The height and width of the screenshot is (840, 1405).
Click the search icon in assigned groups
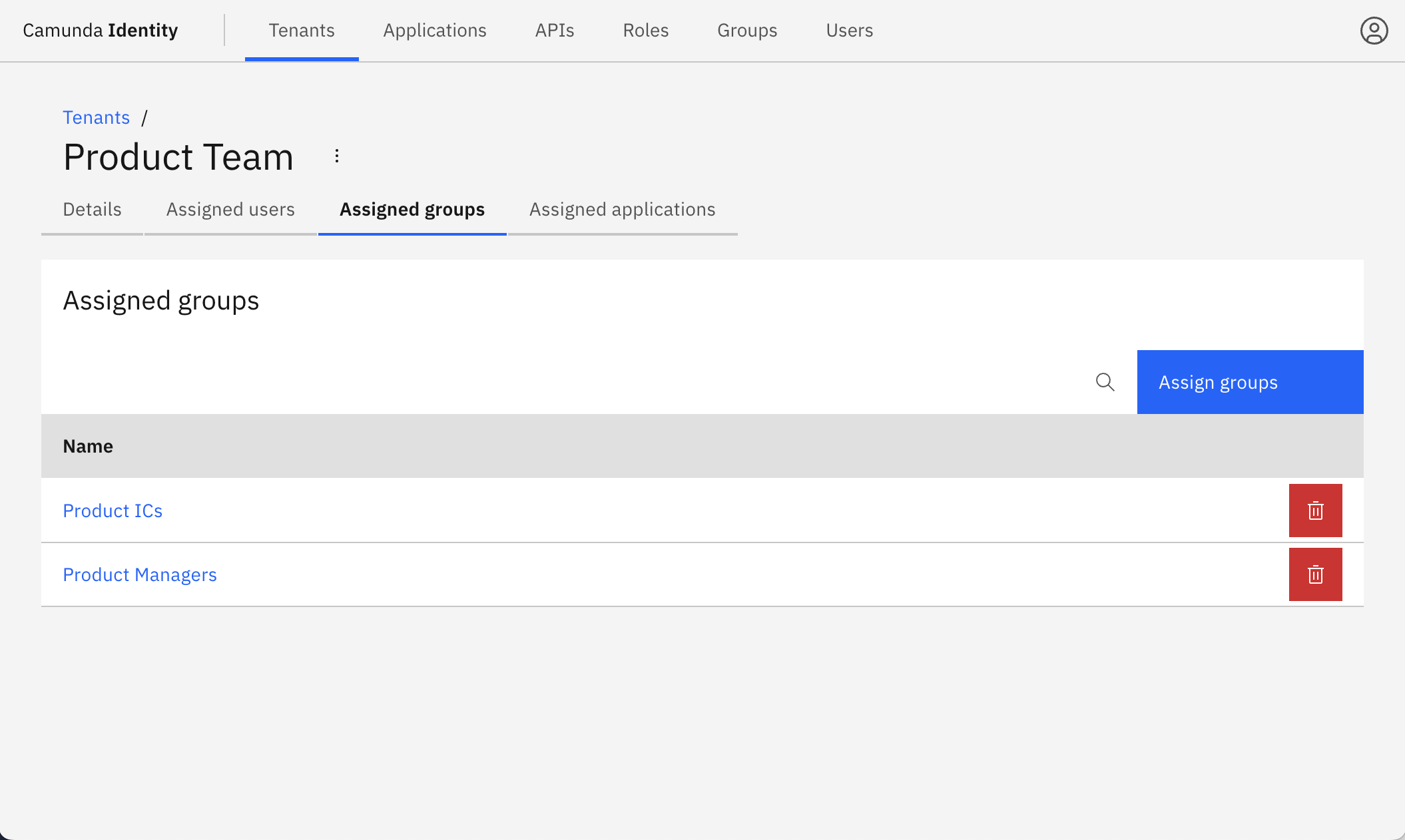click(1105, 382)
